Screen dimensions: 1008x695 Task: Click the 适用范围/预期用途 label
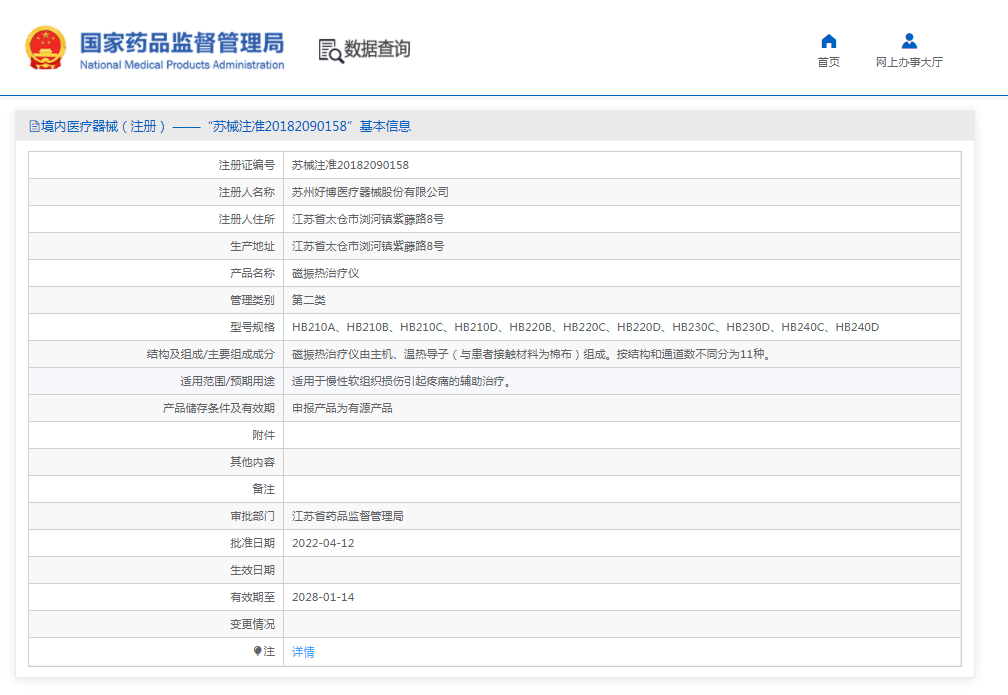pyautogui.click(x=228, y=381)
